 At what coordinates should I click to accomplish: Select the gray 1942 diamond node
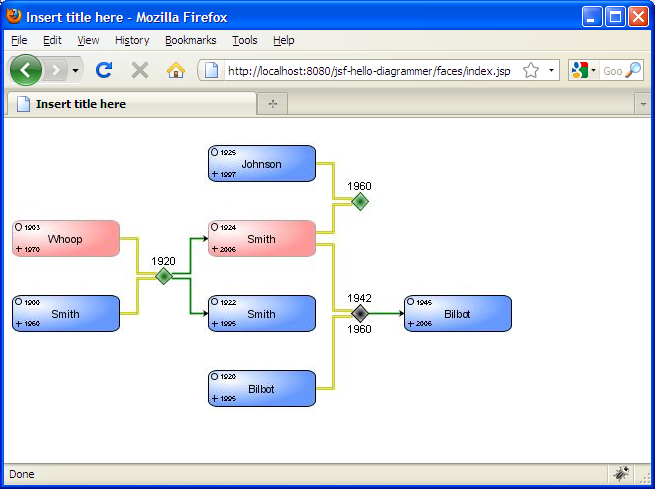(x=360, y=313)
